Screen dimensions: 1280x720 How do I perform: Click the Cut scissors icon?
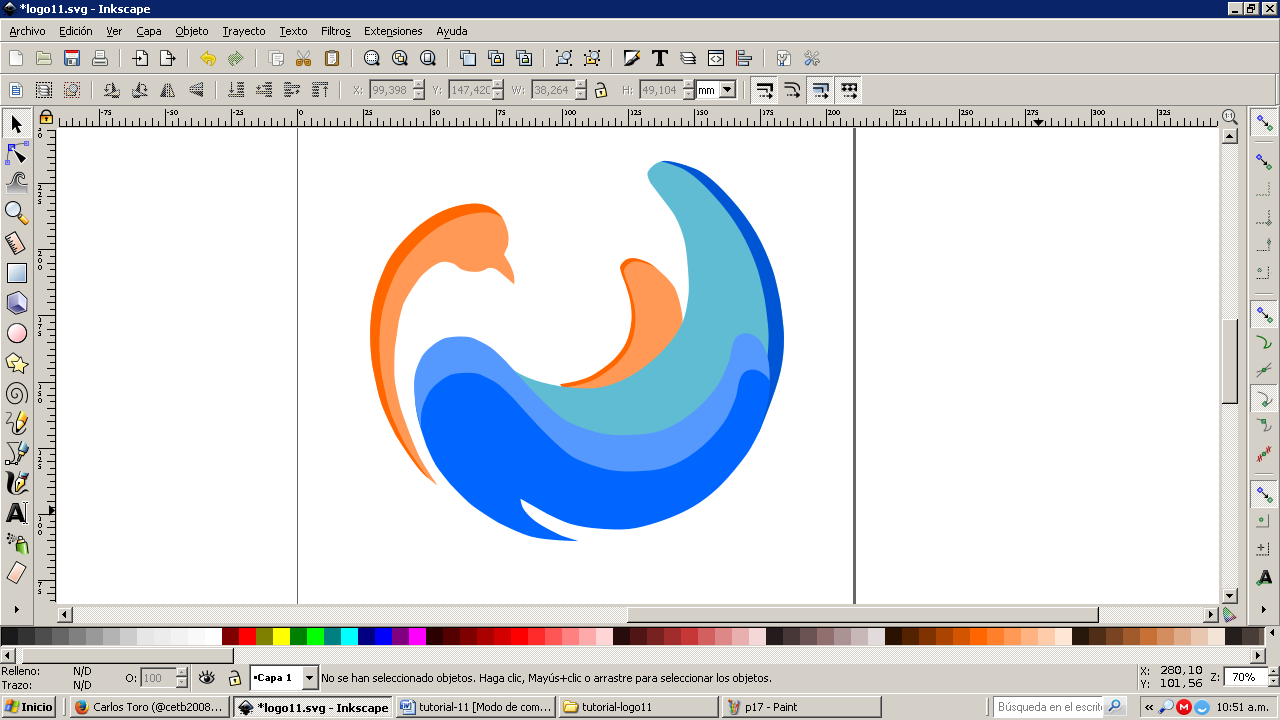tap(304, 58)
